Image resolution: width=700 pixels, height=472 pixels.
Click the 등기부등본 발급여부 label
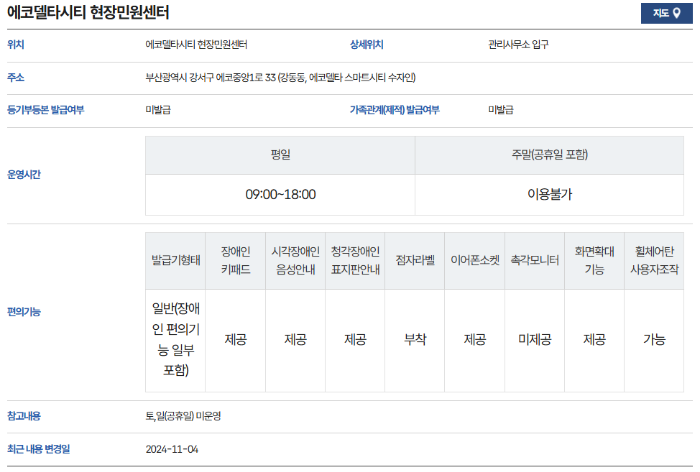pos(46,110)
